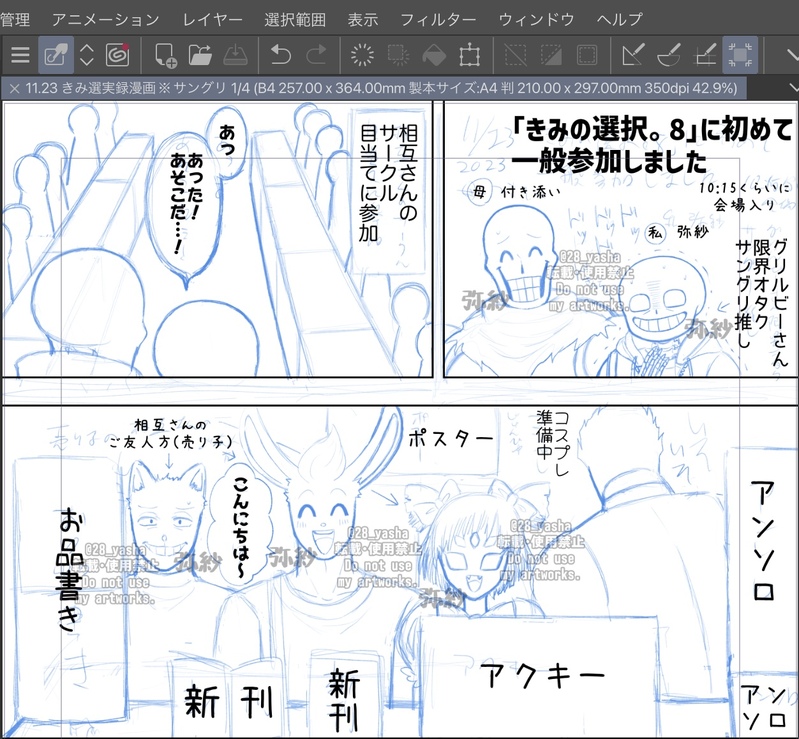Undo the last action
The image size is (799, 739).
280,55
